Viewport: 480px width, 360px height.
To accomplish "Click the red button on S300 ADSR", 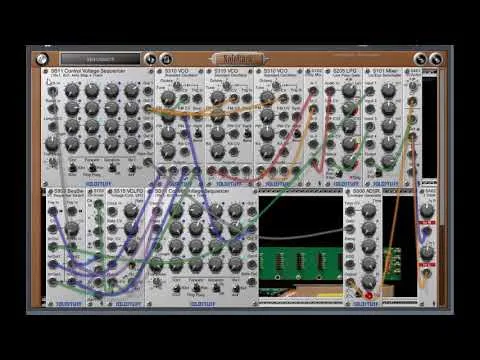I will 369,295.
